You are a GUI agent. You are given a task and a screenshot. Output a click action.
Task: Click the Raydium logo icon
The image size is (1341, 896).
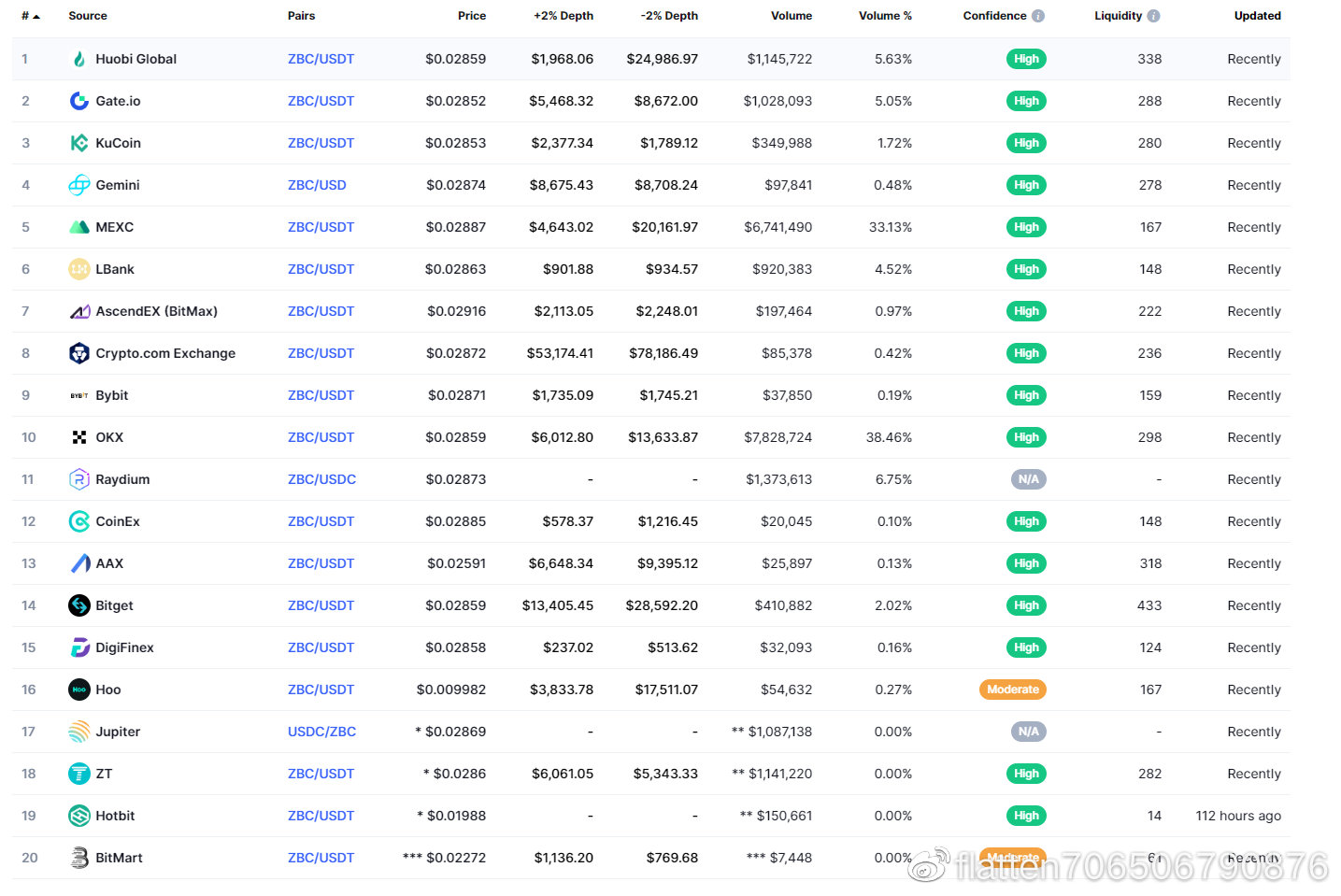[x=79, y=479]
